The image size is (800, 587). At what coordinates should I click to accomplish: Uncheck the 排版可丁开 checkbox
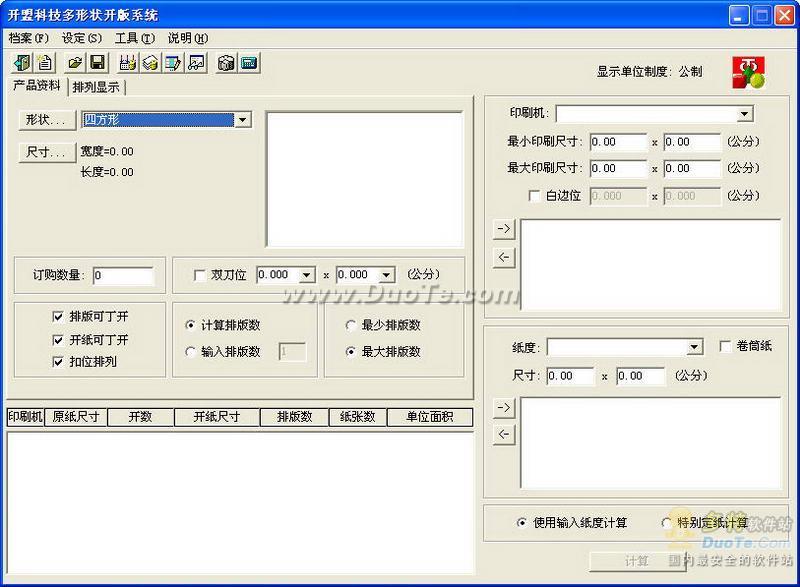(x=58, y=317)
